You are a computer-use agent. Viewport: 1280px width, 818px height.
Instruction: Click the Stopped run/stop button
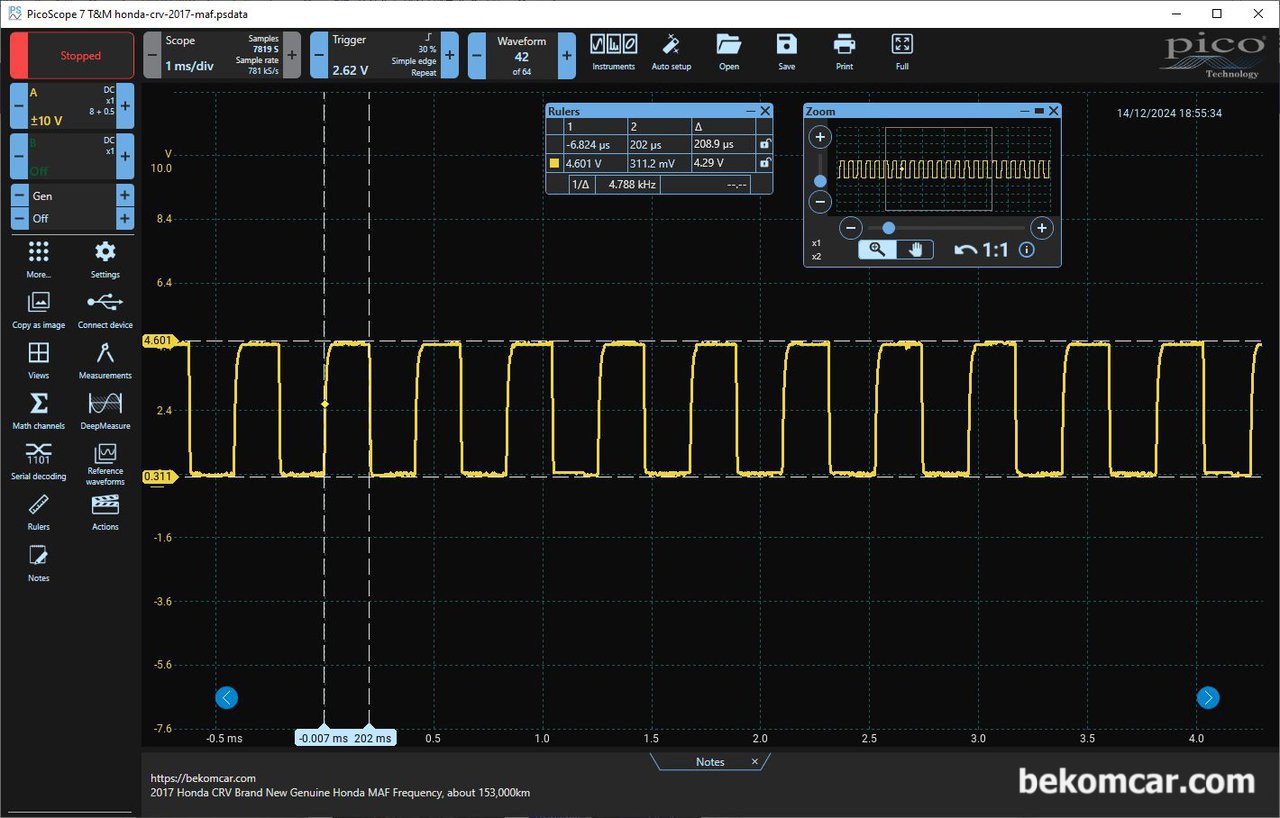[72, 55]
